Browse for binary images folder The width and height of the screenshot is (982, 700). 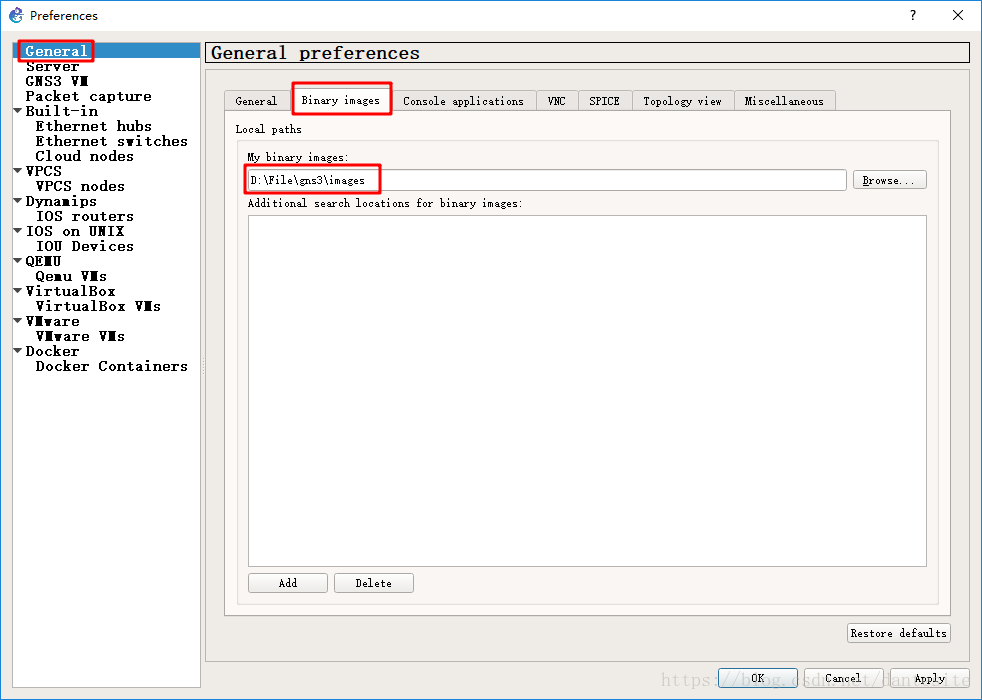(890, 180)
